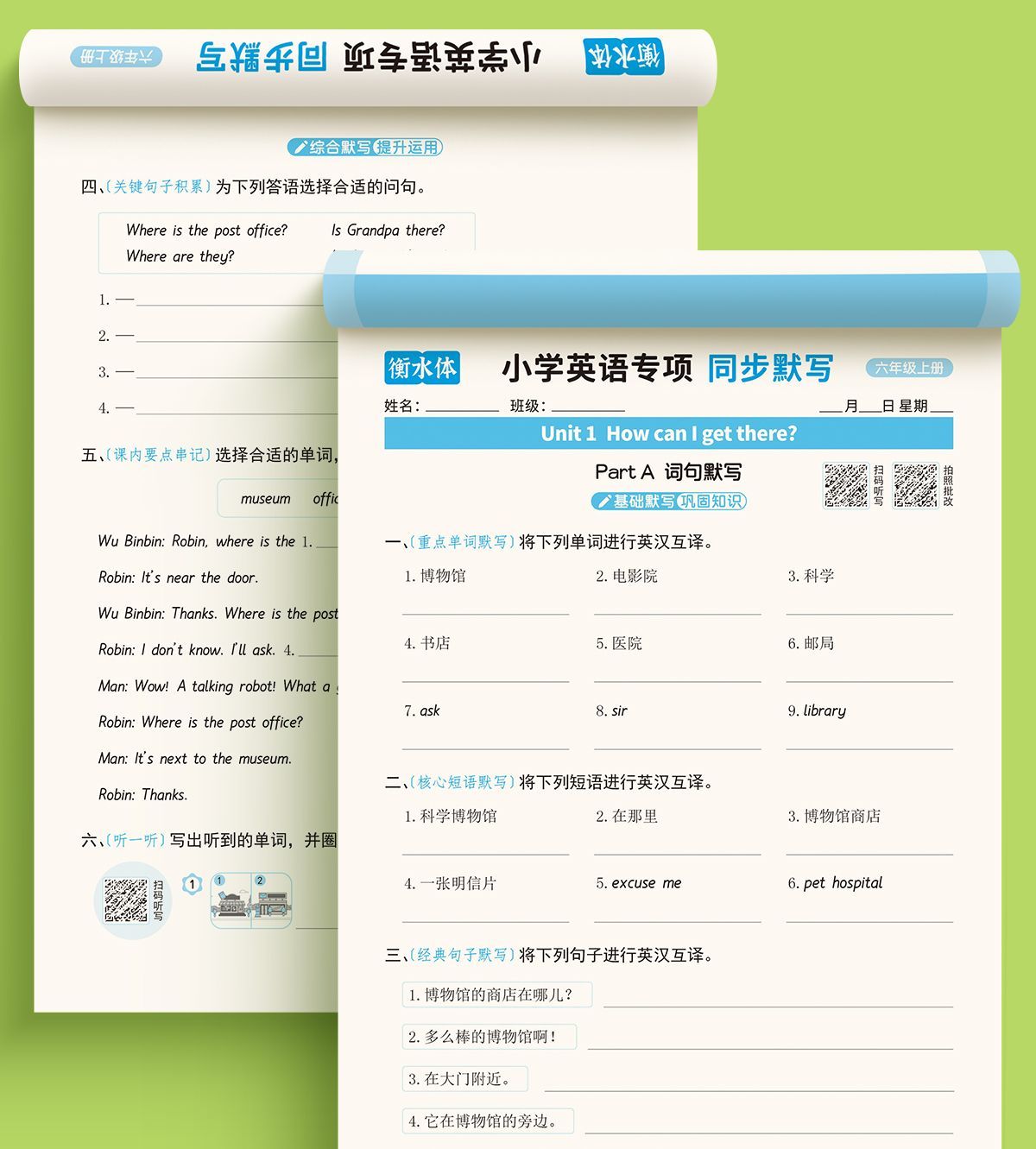Click the word 4. 书店

(x=426, y=643)
